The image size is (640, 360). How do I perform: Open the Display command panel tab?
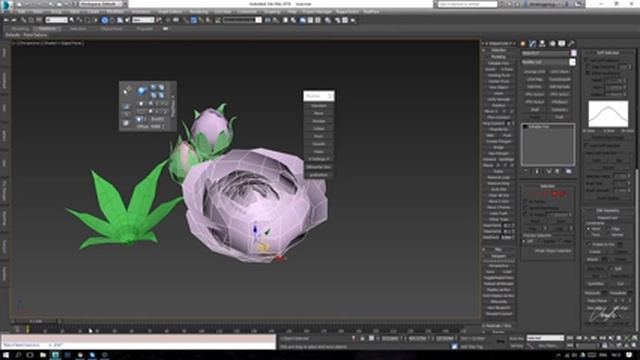[562, 43]
